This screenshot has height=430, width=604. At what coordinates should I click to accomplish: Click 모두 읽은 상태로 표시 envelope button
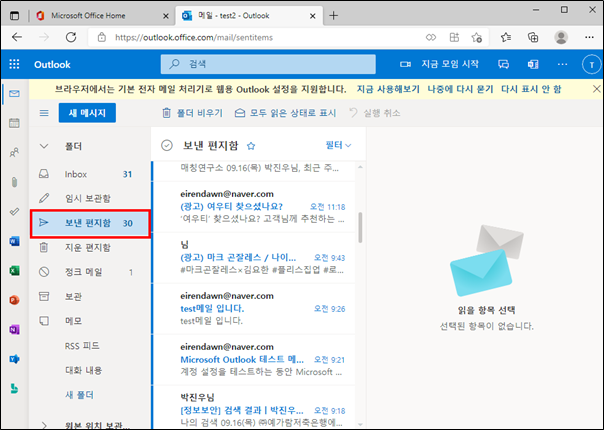[x=285, y=113]
